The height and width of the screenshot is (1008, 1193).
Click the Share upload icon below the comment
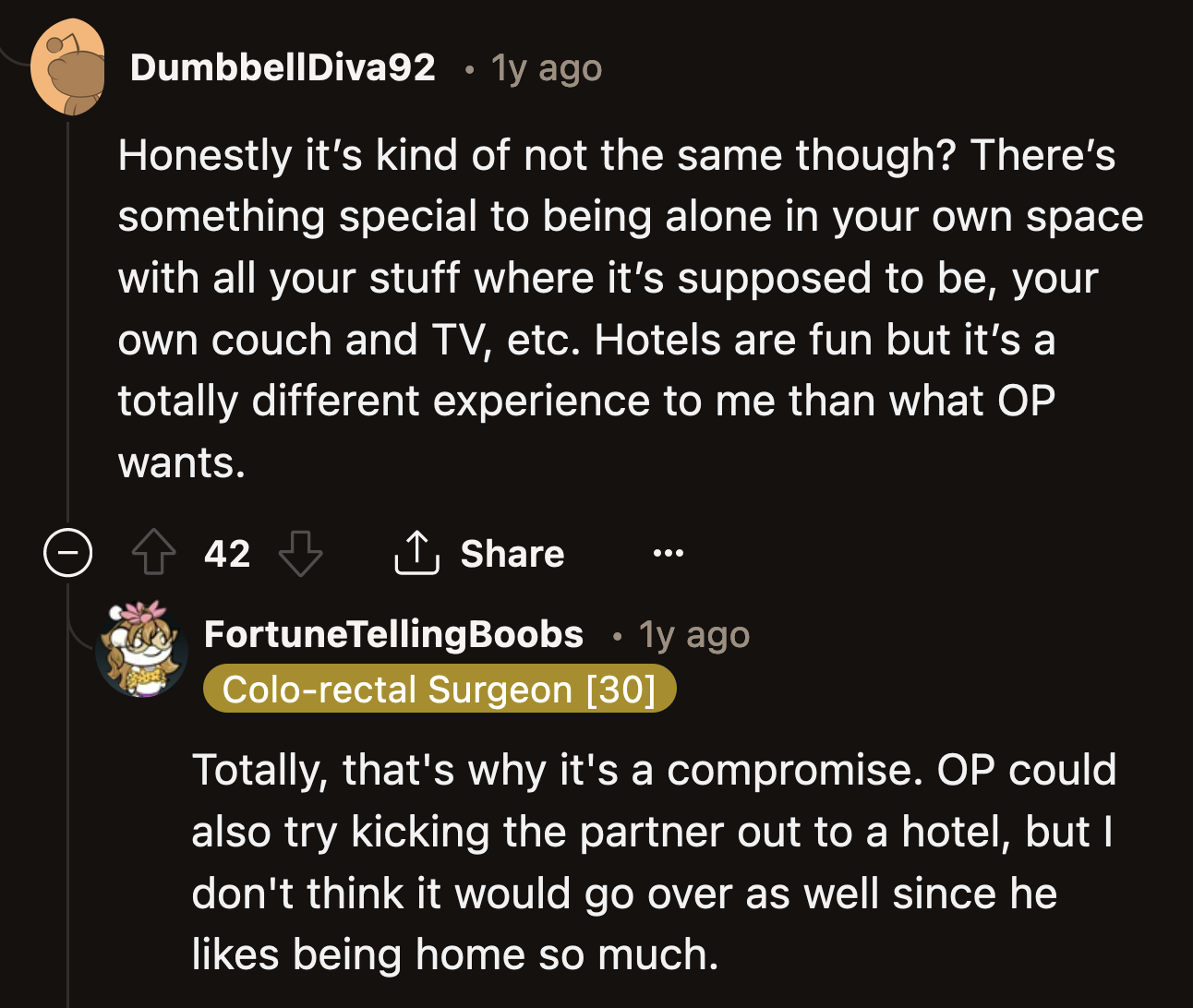(x=416, y=551)
